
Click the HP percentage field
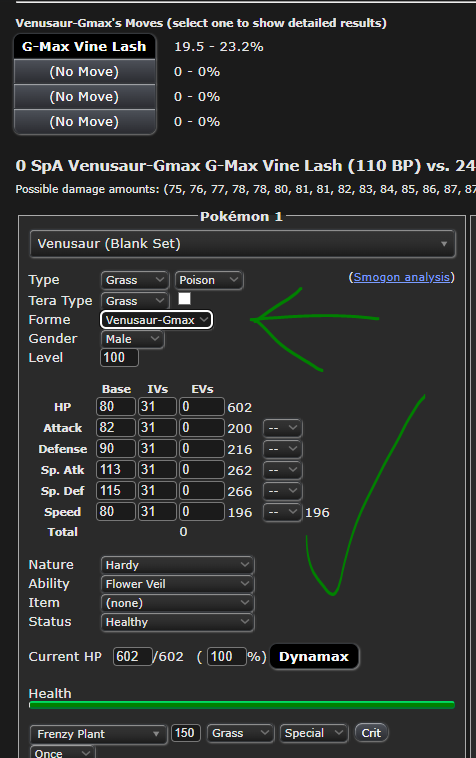click(x=227, y=656)
